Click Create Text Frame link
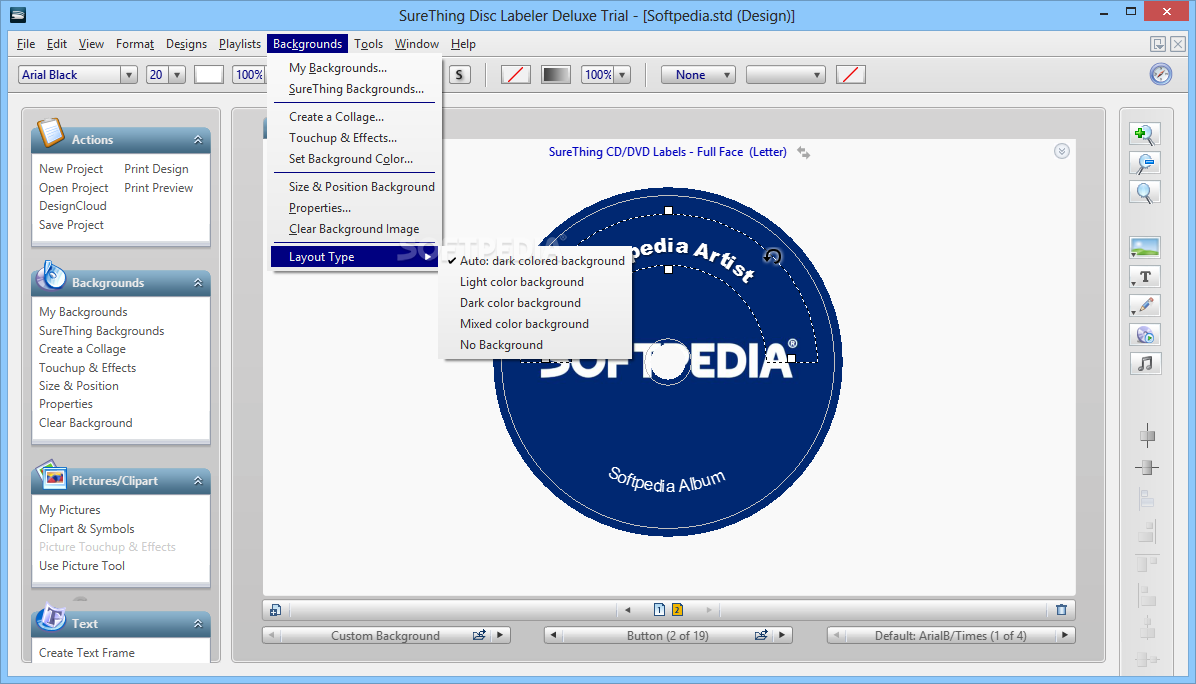The width and height of the screenshot is (1196, 684). pyautogui.click(x=87, y=653)
